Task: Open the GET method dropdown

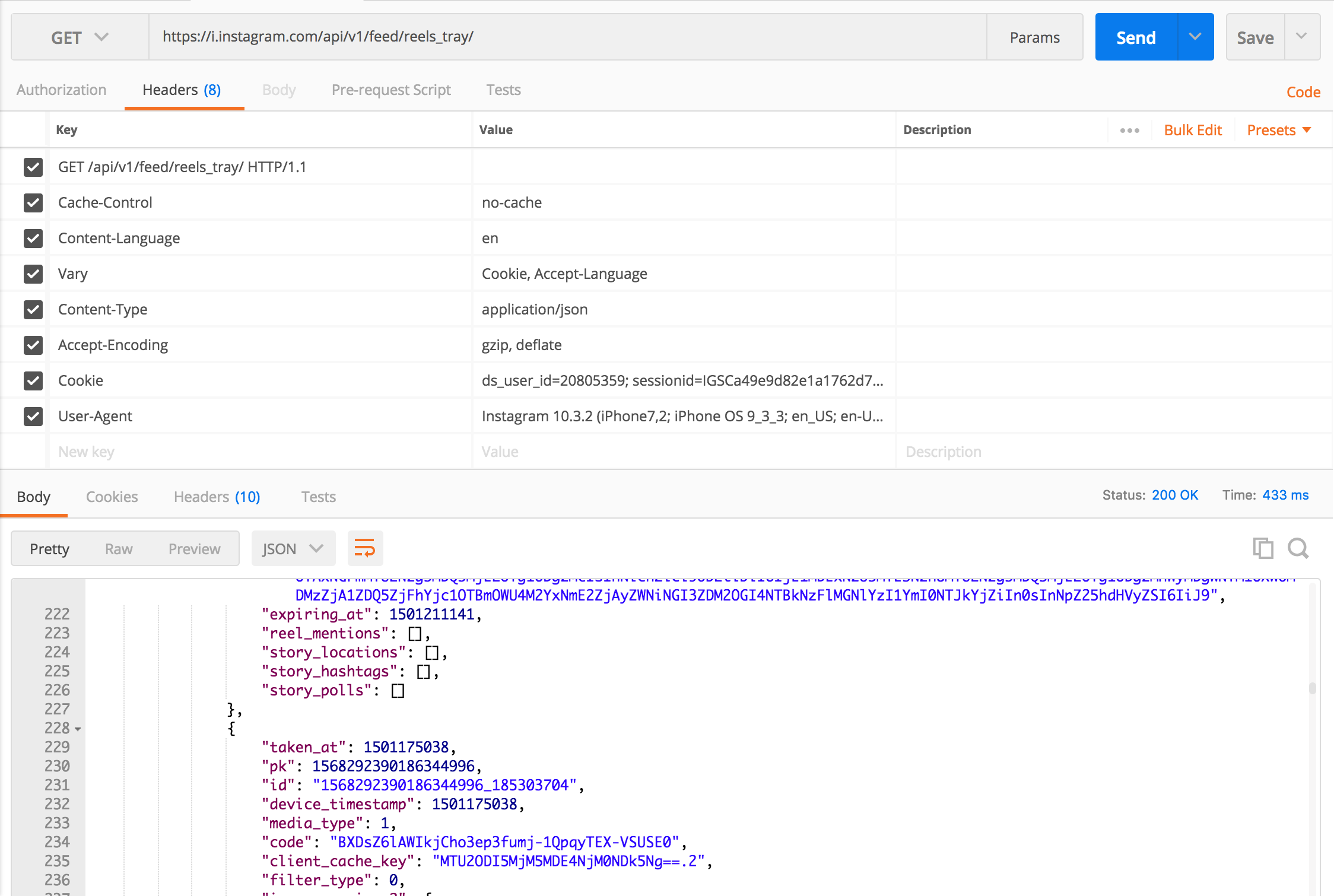Action: (x=80, y=37)
